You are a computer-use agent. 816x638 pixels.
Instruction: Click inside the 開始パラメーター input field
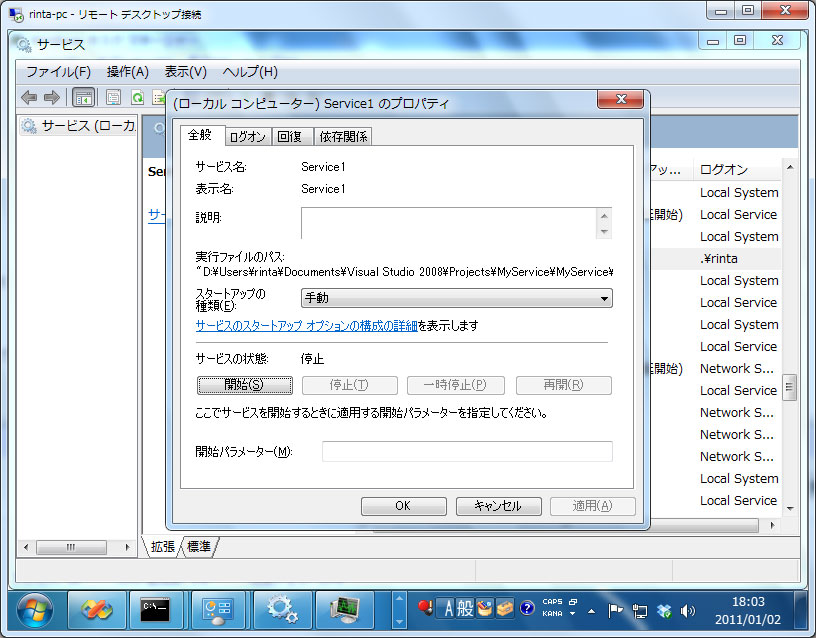tap(465, 451)
